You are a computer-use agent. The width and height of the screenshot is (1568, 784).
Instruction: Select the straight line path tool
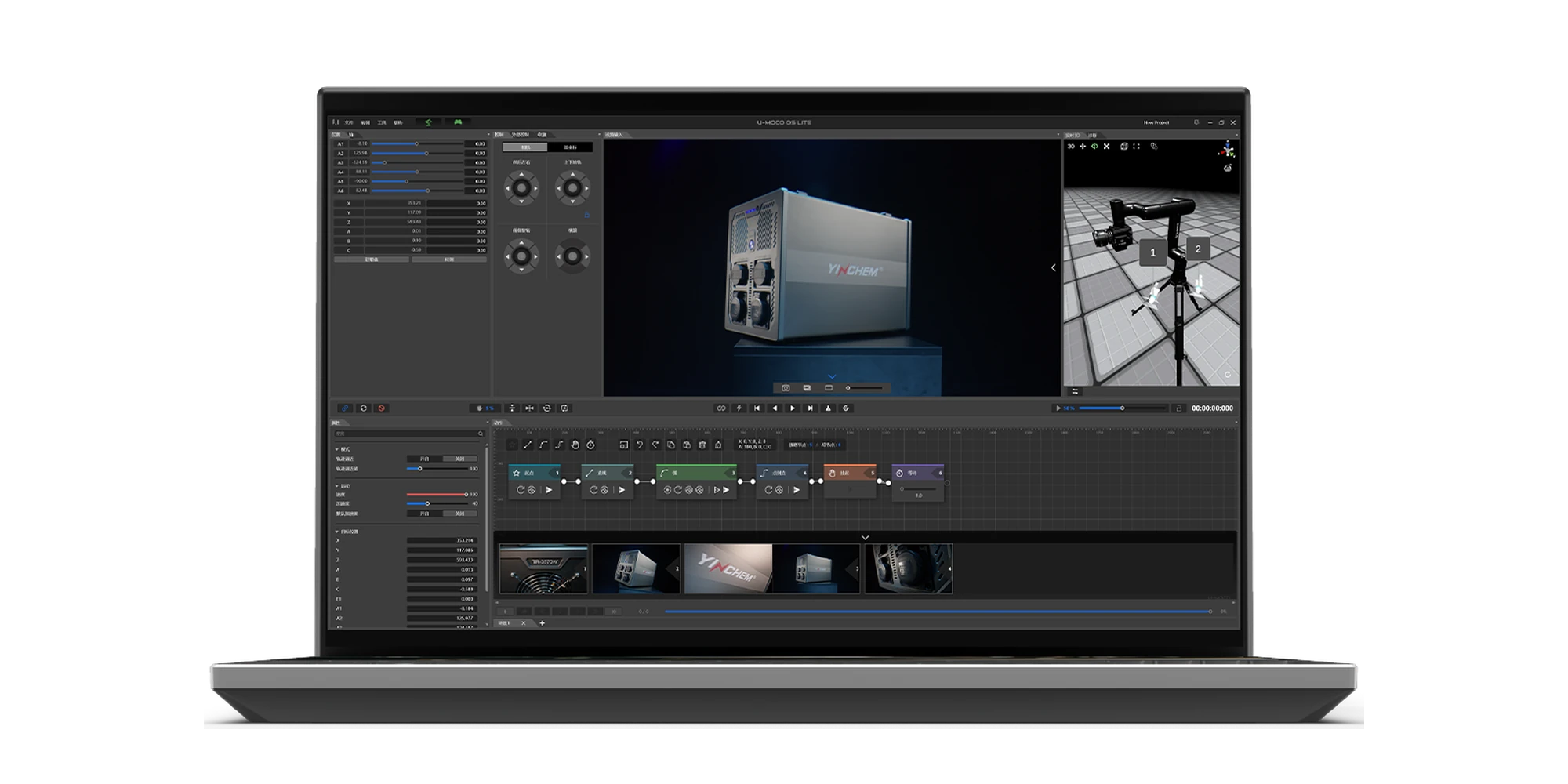tap(528, 445)
